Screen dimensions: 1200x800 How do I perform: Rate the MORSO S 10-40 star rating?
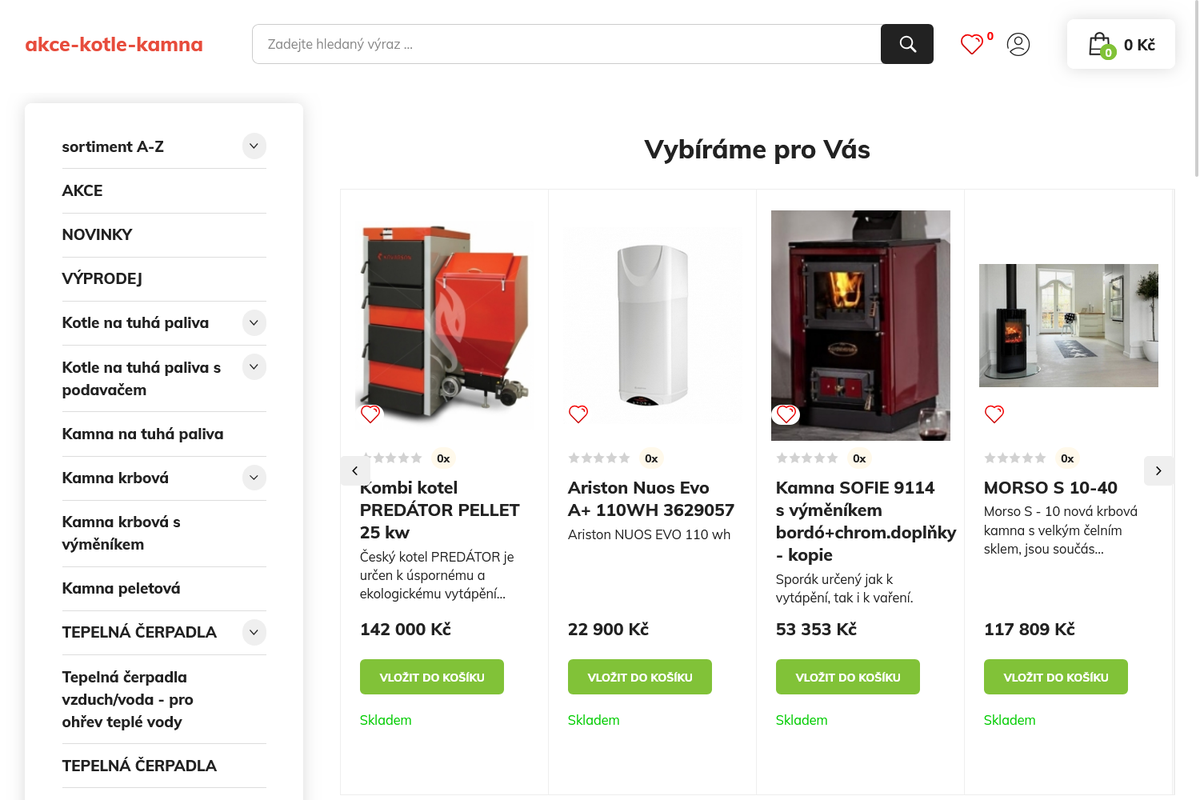pos(1015,458)
